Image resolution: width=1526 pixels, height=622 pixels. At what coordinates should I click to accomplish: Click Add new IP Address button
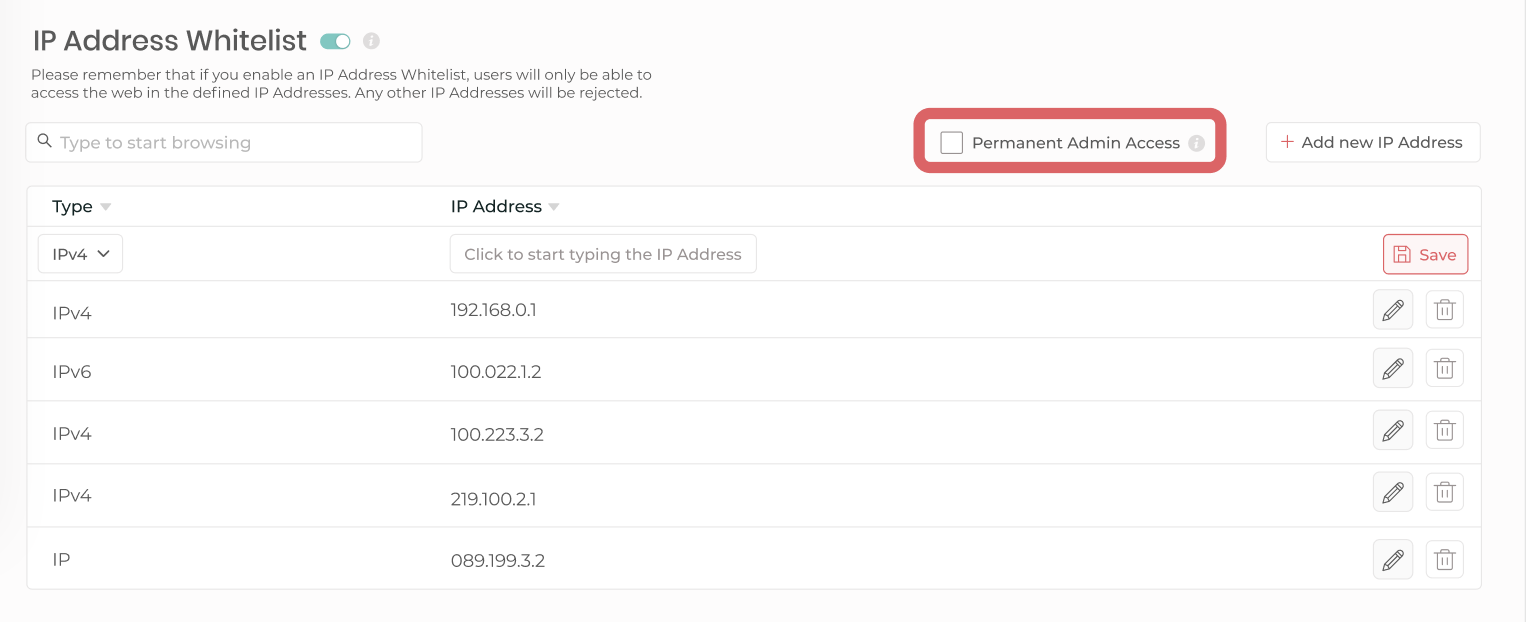pyautogui.click(x=1372, y=142)
